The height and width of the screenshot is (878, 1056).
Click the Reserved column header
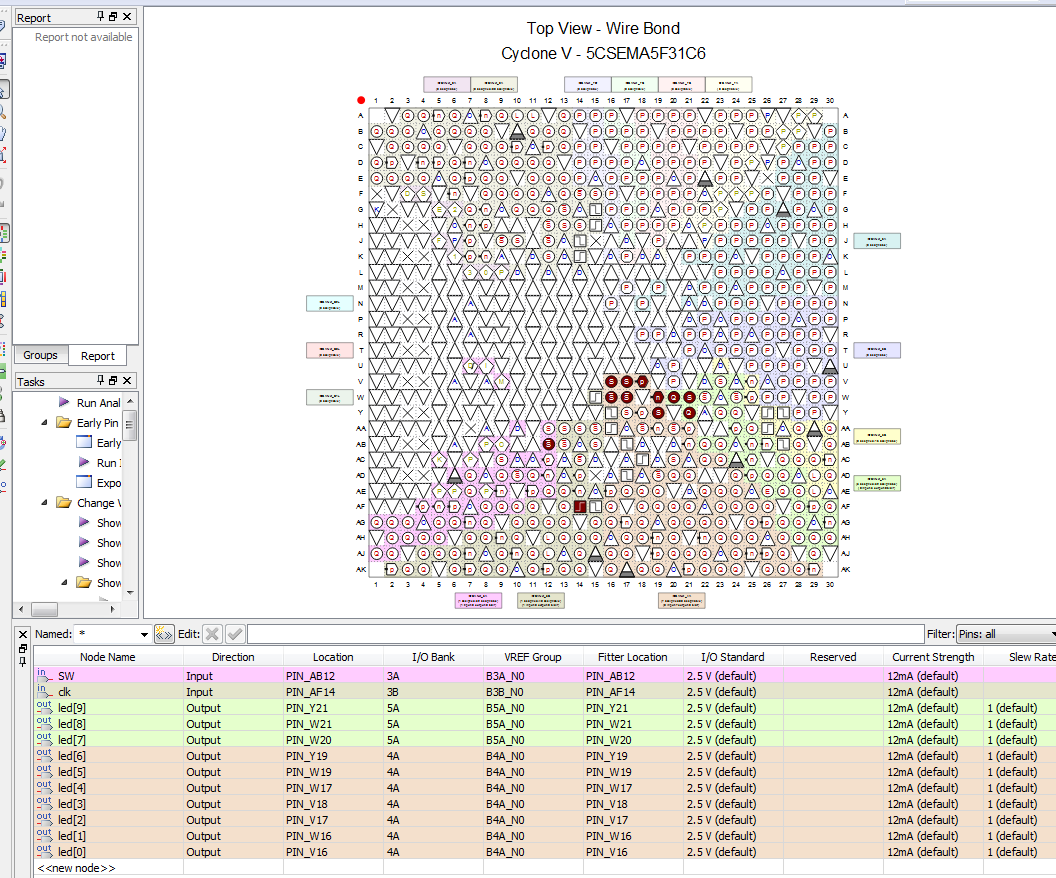click(833, 656)
